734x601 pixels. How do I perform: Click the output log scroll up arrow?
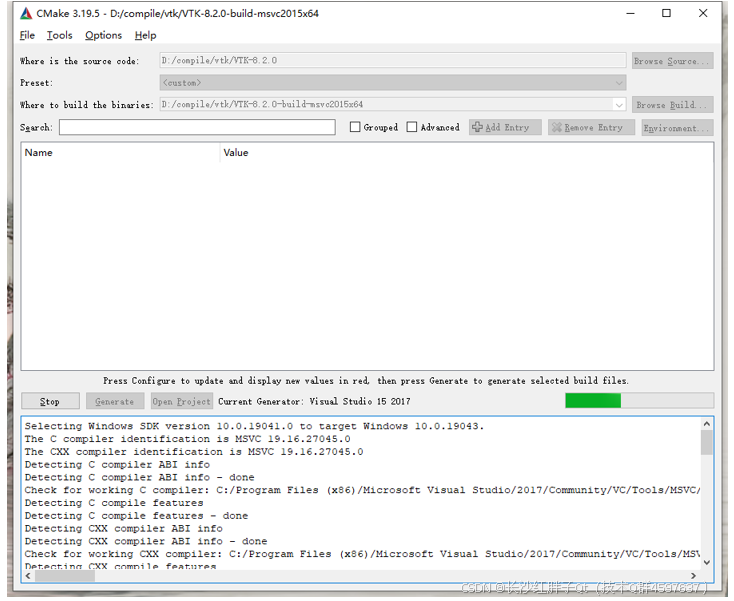(x=707, y=424)
